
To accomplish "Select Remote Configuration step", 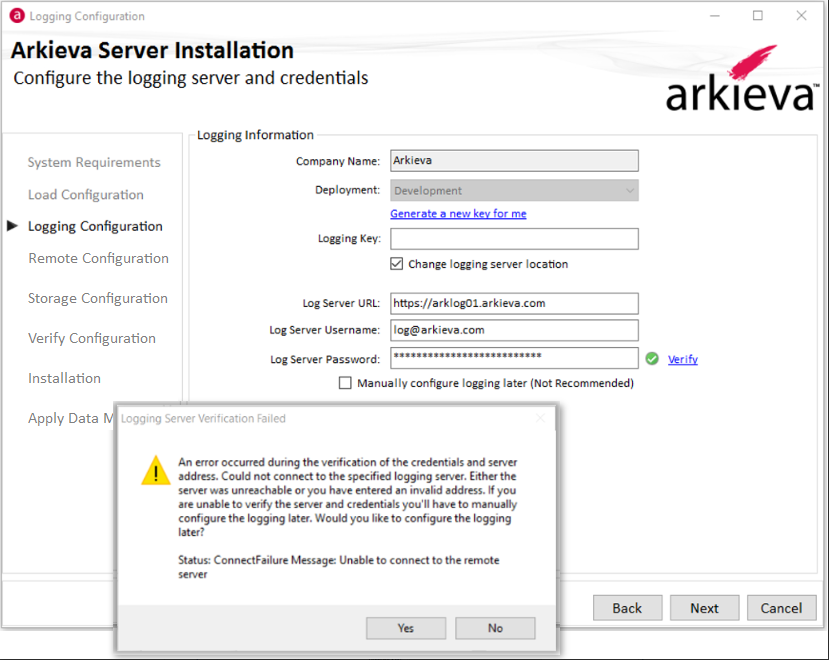I will (x=98, y=258).
